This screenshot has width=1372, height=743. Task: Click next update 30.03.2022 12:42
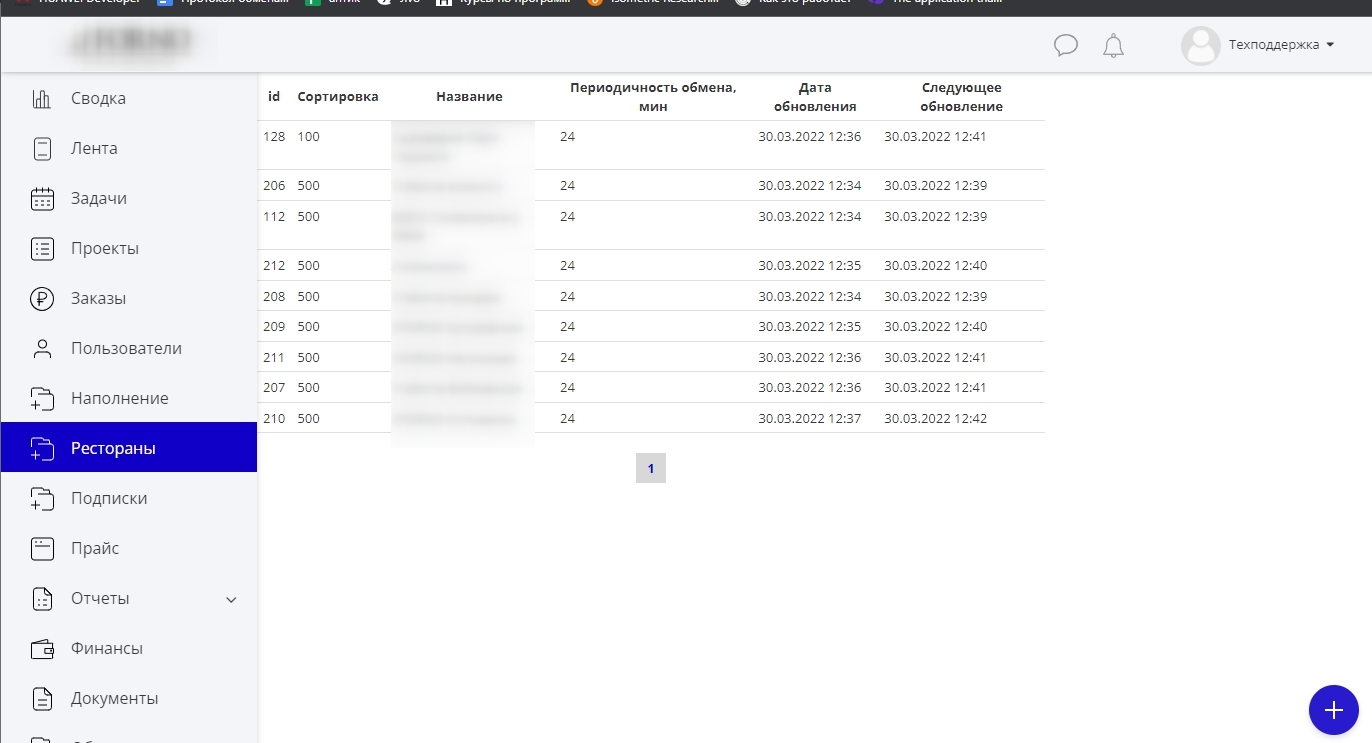[936, 418]
